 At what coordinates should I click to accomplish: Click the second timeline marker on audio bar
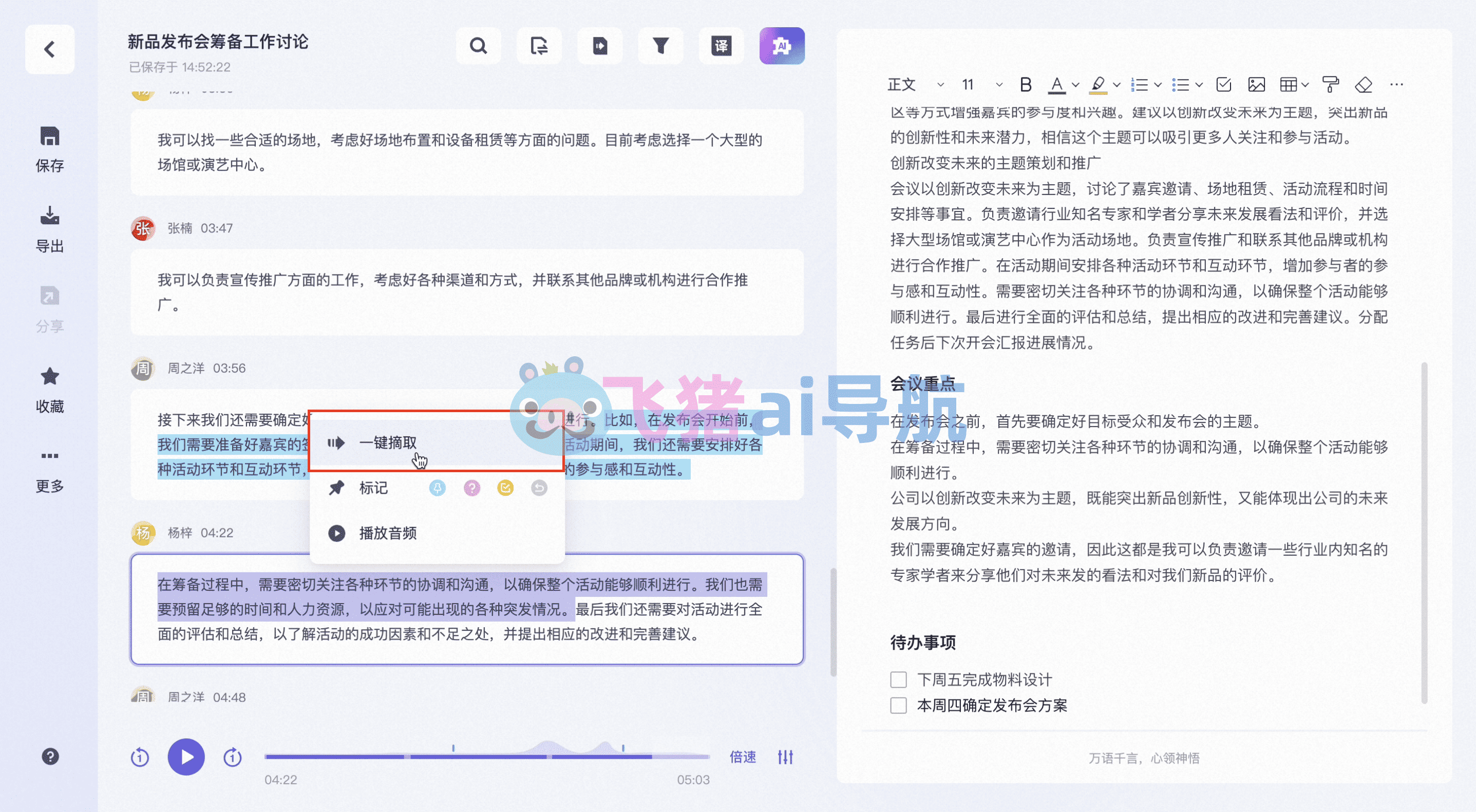623,748
